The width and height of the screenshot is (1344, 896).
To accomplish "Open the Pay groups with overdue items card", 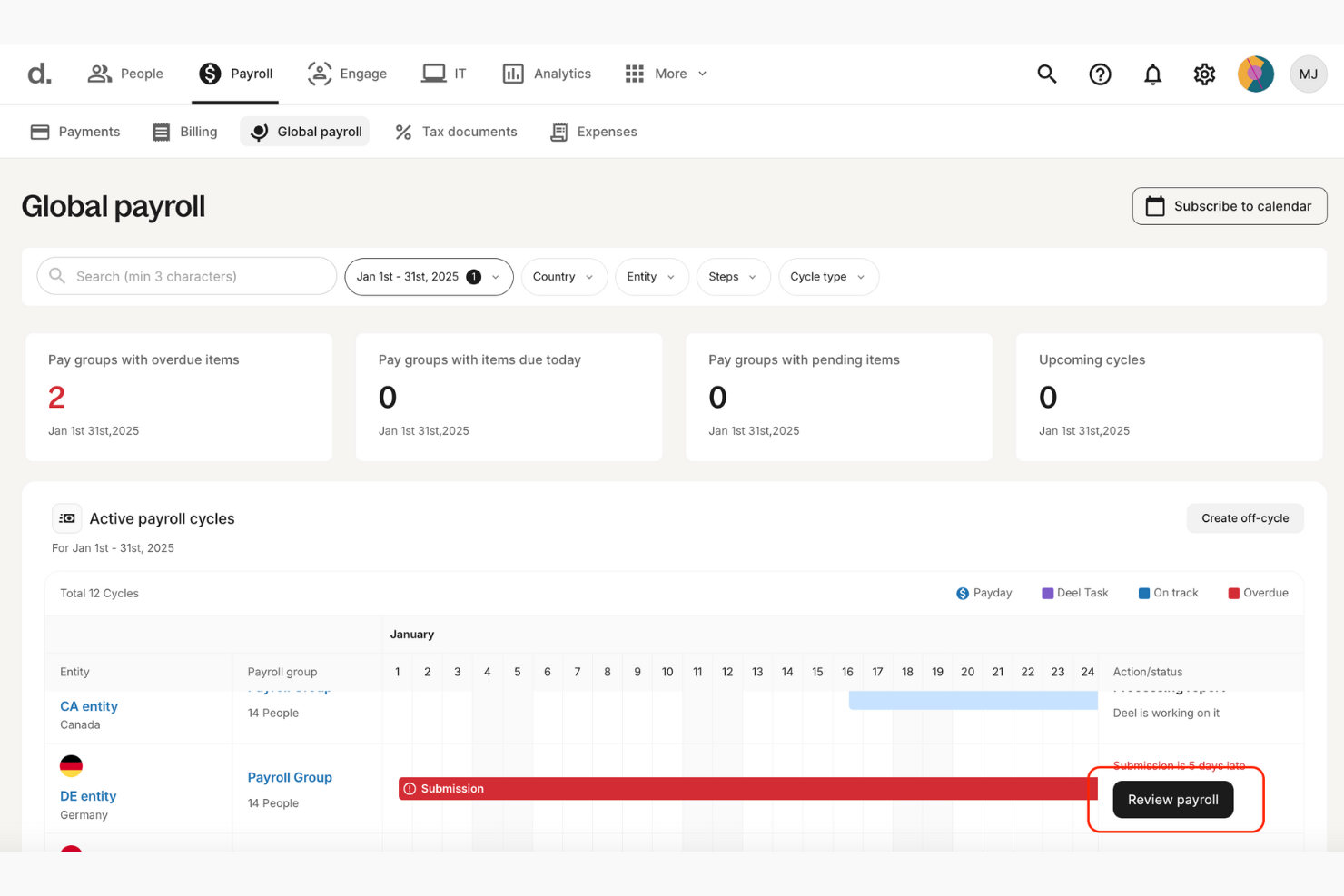I will 179,397.
